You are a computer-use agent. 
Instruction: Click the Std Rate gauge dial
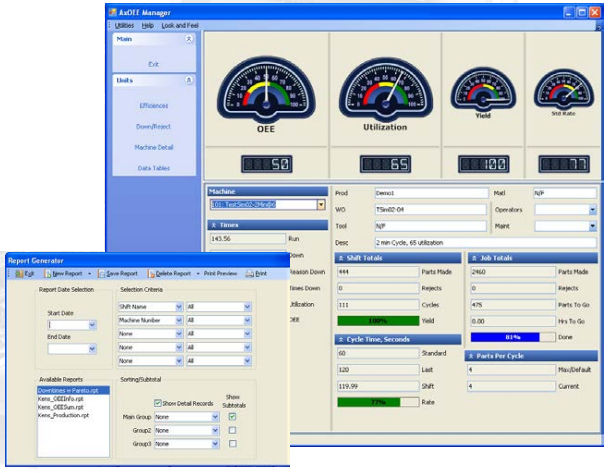coord(563,90)
